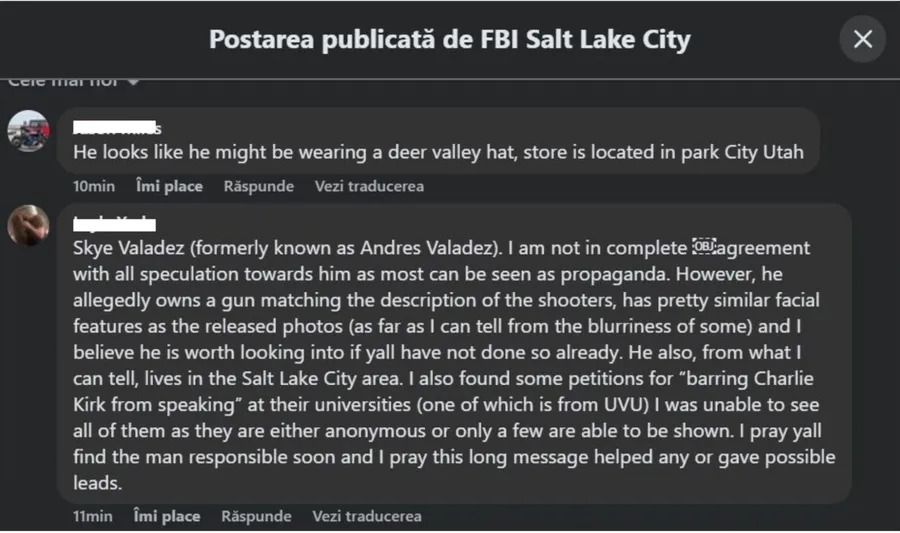The height and width of the screenshot is (533, 900).
Task: Open the deer valley hat commenter's profile picture
Action: click(x=28, y=131)
